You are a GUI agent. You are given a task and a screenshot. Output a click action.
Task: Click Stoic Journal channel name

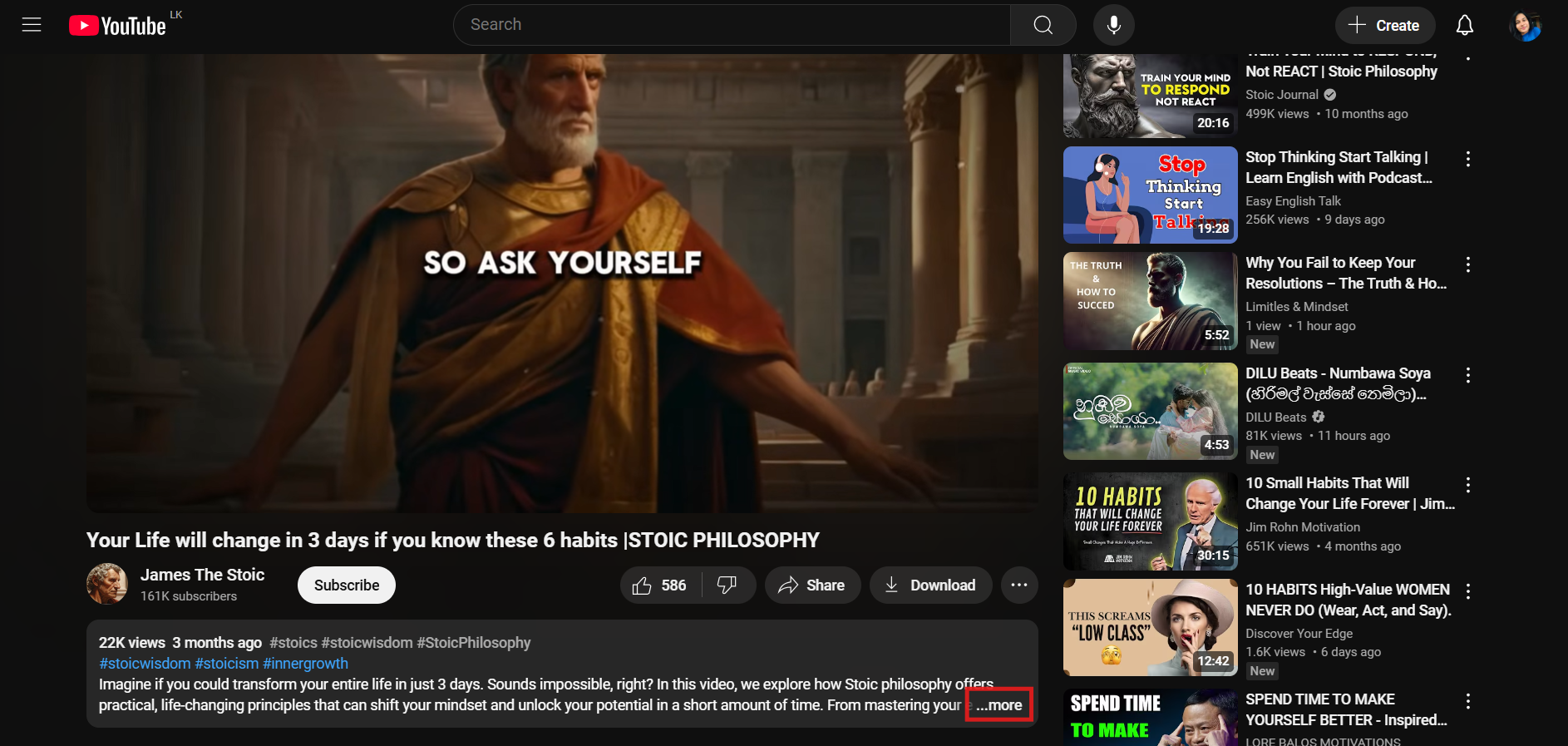tap(1282, 95)
